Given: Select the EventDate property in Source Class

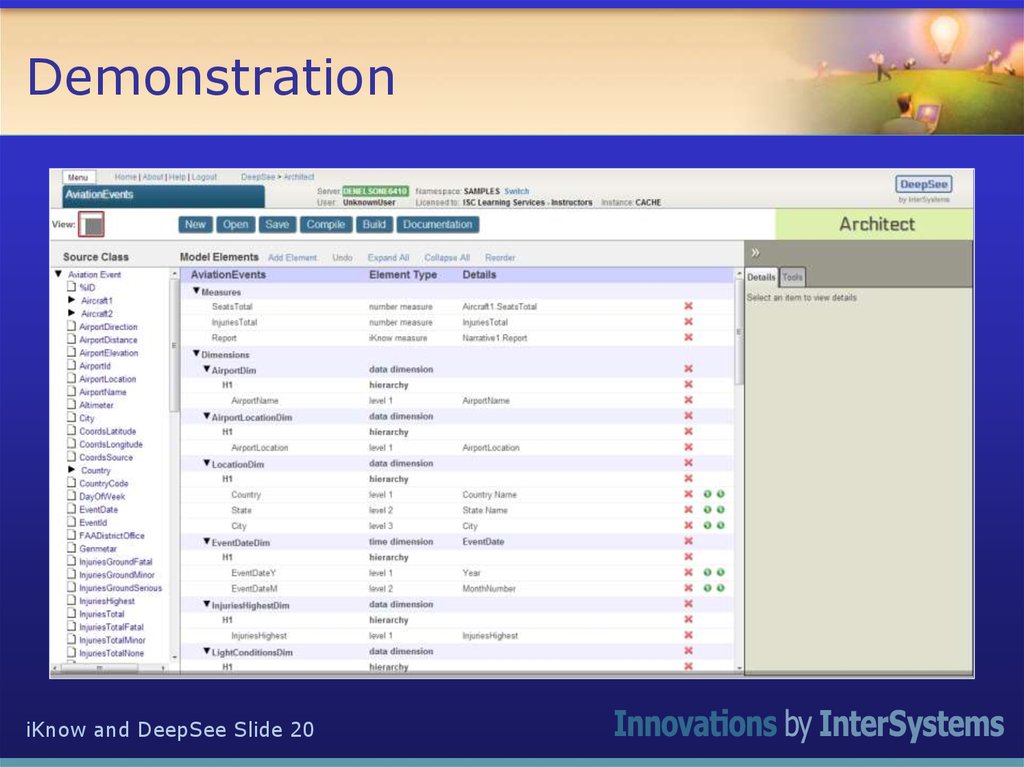Looking at the screenshot, I should pos(98,510).
